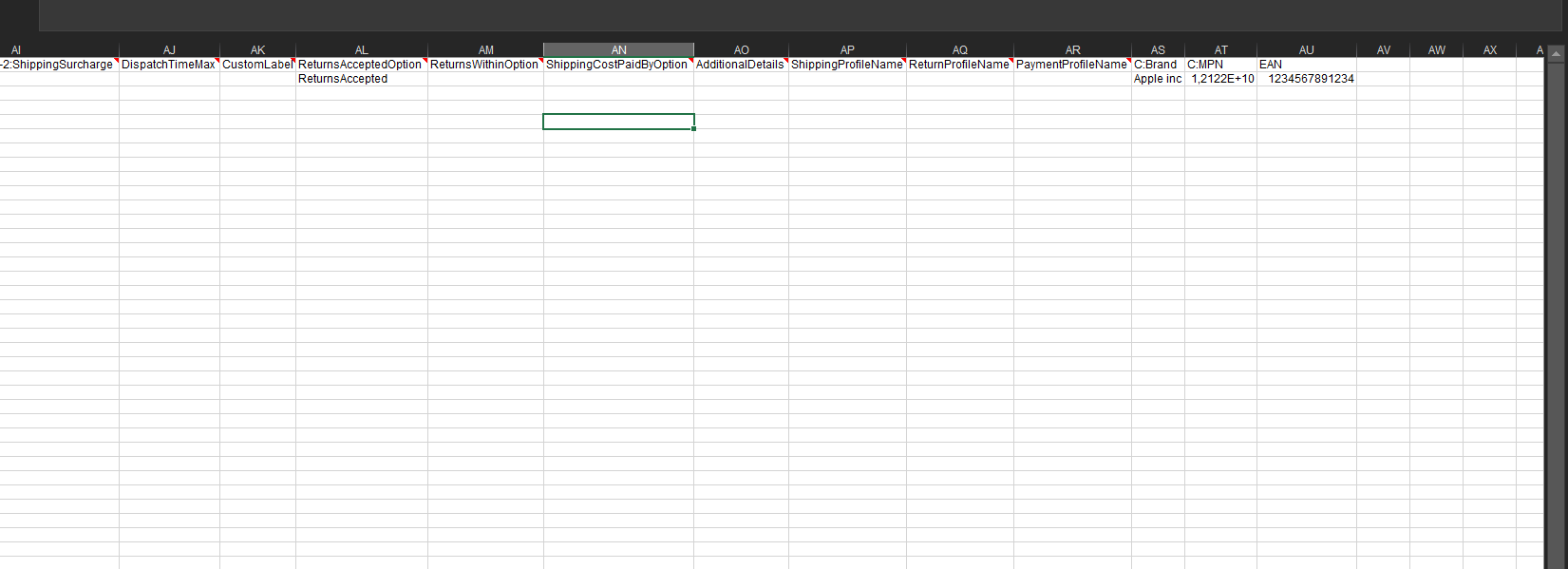Click the ShippingCostPaidByOption cell
The height and width of the screenshot is (569, 1568).
[617, 65]
